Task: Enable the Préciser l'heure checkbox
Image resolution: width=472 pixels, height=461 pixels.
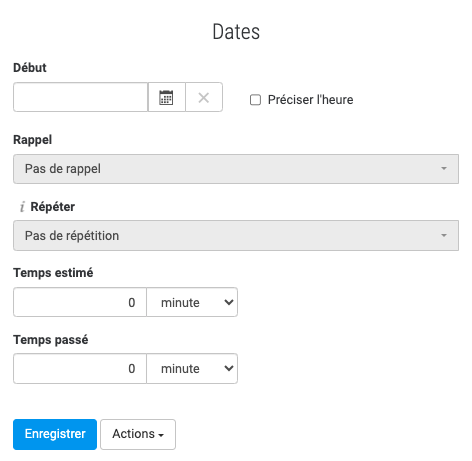Action: (255, 100)
